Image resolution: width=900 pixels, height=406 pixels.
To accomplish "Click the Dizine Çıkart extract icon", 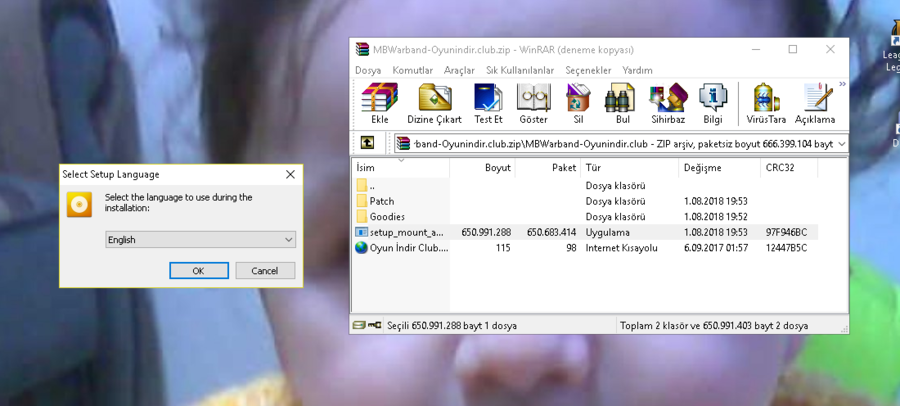I will pyautogui.click(x=435, y=103).
